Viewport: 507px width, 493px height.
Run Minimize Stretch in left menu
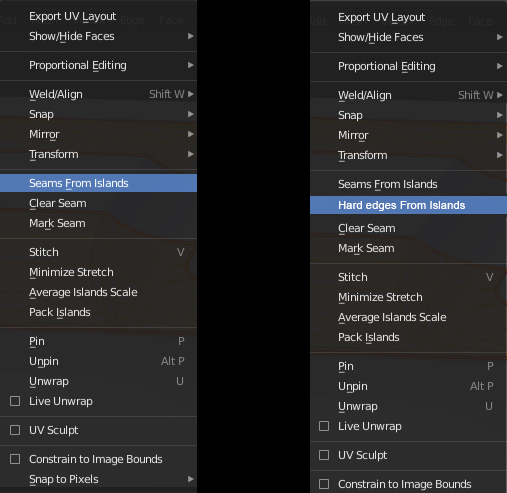pyautogui.click(x=98, y=272)
